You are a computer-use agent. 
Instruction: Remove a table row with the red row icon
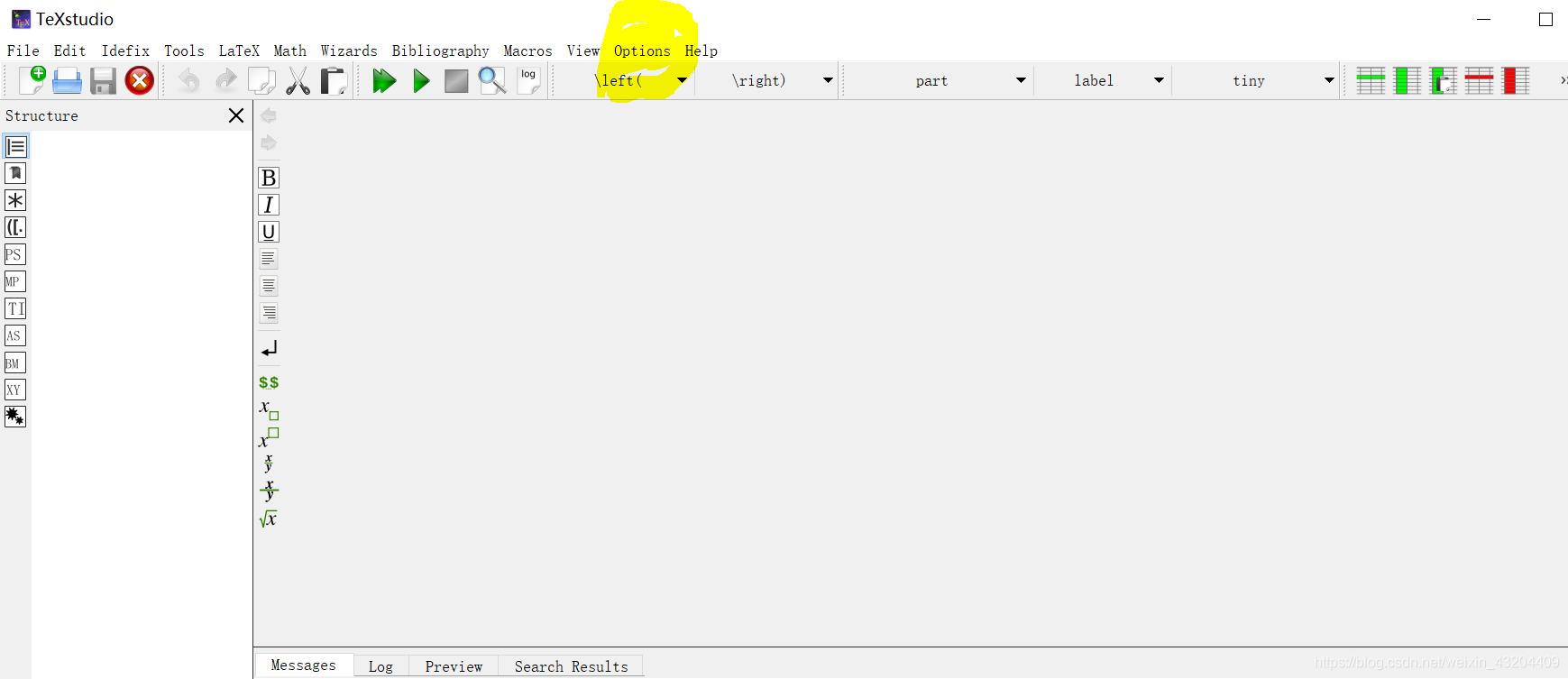tap(1479, 81)
